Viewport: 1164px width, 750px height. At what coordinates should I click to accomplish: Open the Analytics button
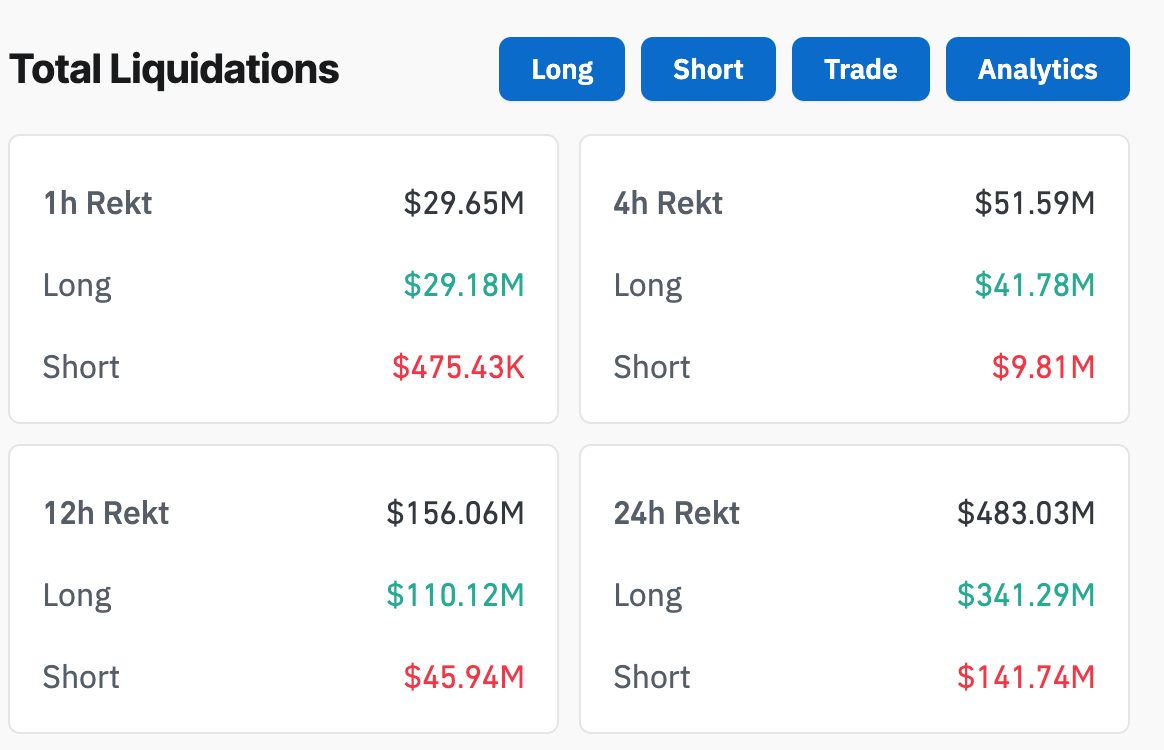pyautogui.click(x=1037, y=69)
